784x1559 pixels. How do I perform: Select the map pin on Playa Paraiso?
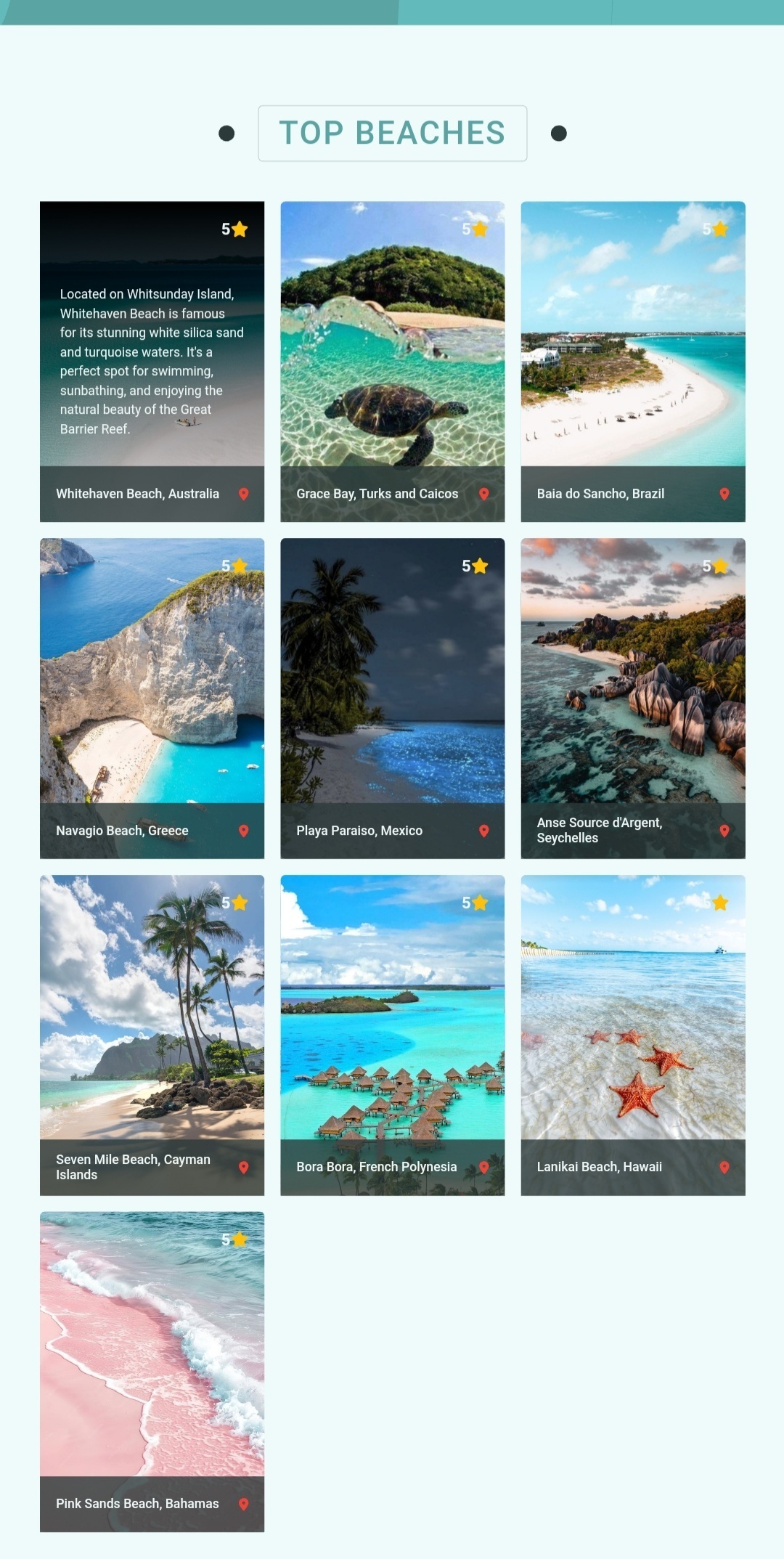[x=484, y=831]
